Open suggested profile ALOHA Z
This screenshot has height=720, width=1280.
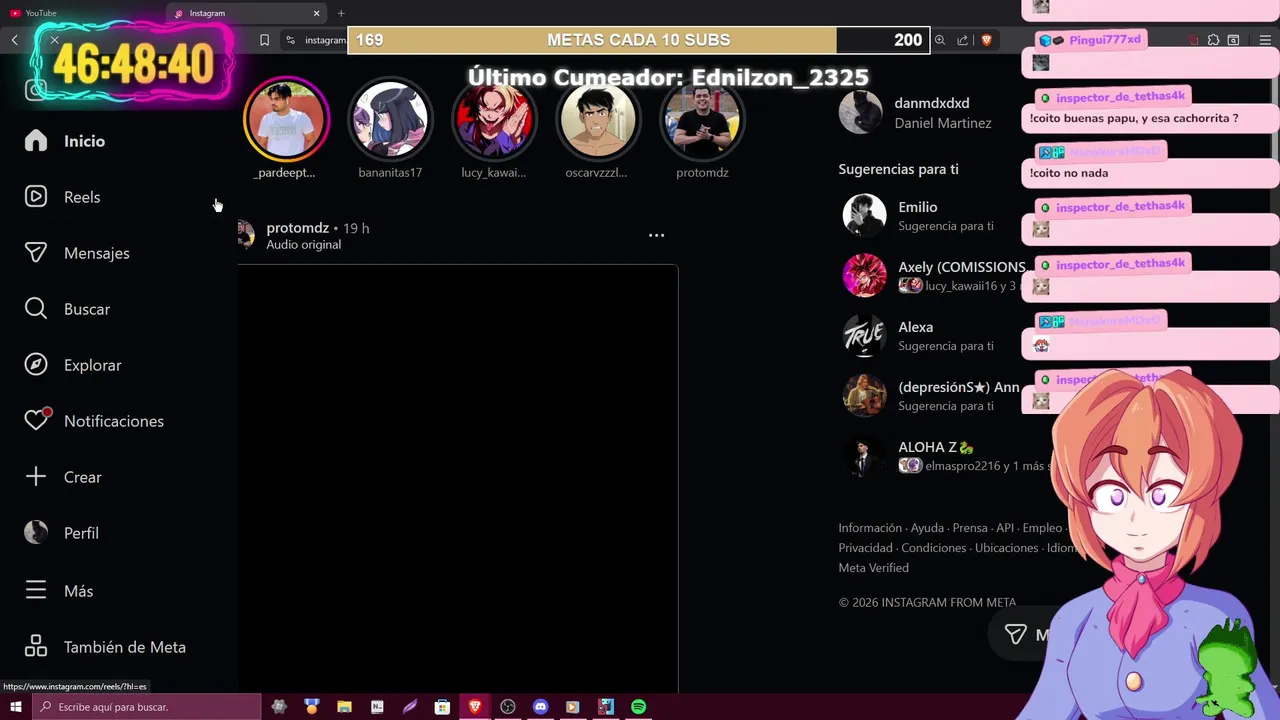[935, 447]
